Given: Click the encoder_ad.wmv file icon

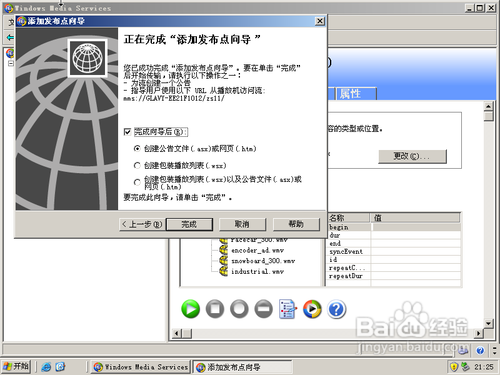Looking at the screenshot, I should coord(223,250).
